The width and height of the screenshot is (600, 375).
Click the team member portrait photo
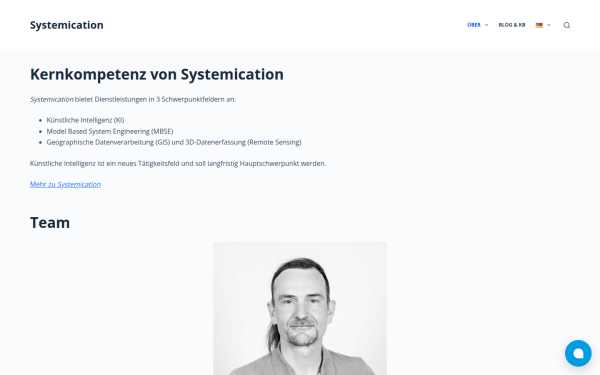click(x=300, y=308)
